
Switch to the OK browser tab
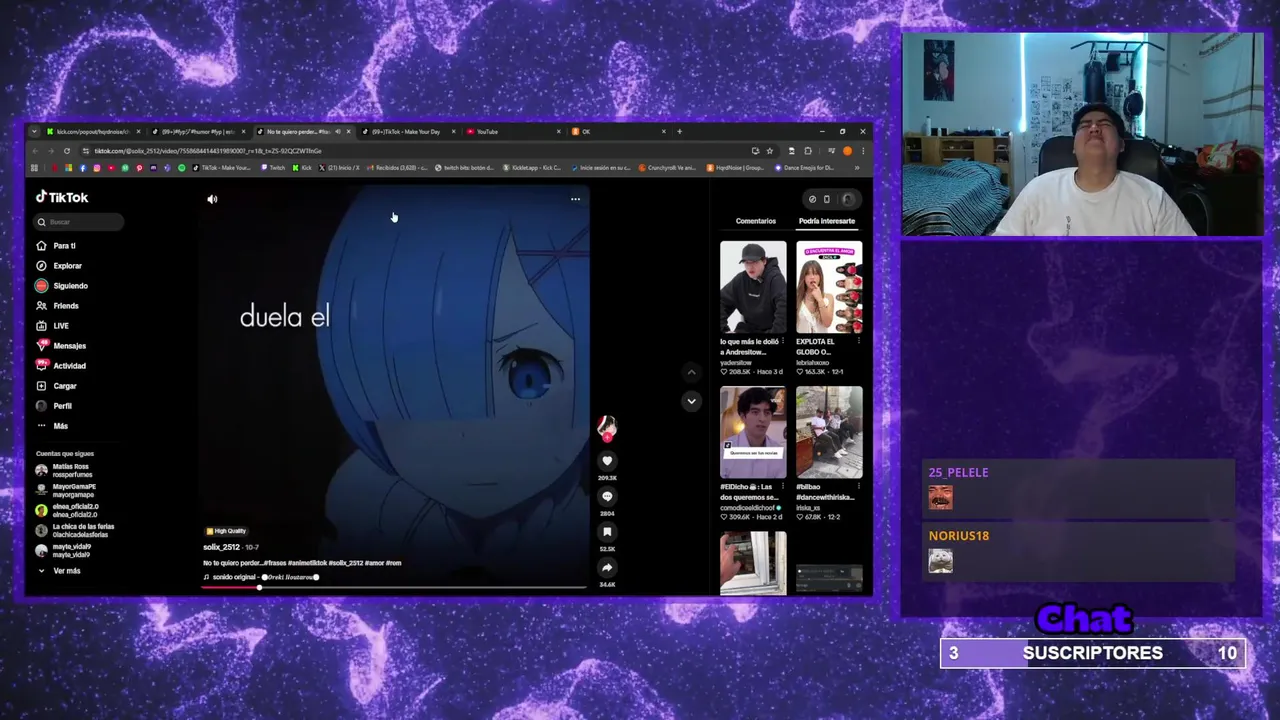[x=620, y=132]
